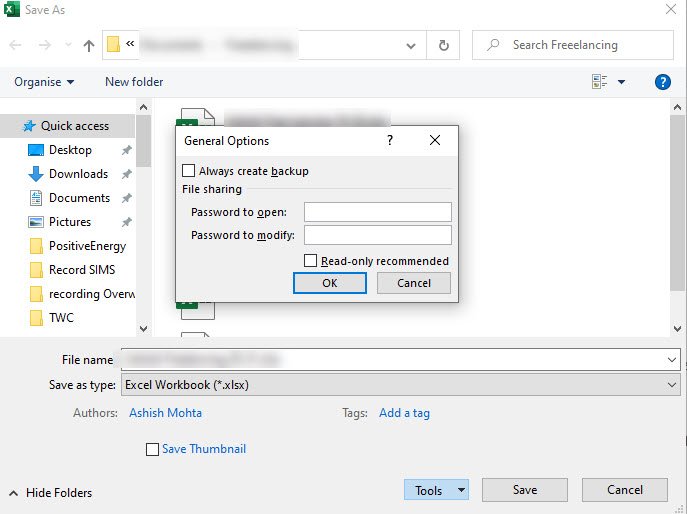Open Downloads folder in sidebar
Screen dimensions: 687x514
point(78,174)
